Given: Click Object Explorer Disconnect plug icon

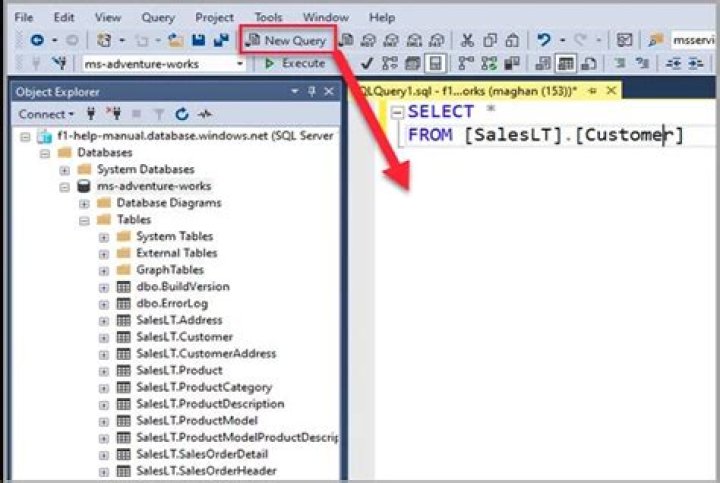Looking at the screenshot, I should (x=113, y=113).
